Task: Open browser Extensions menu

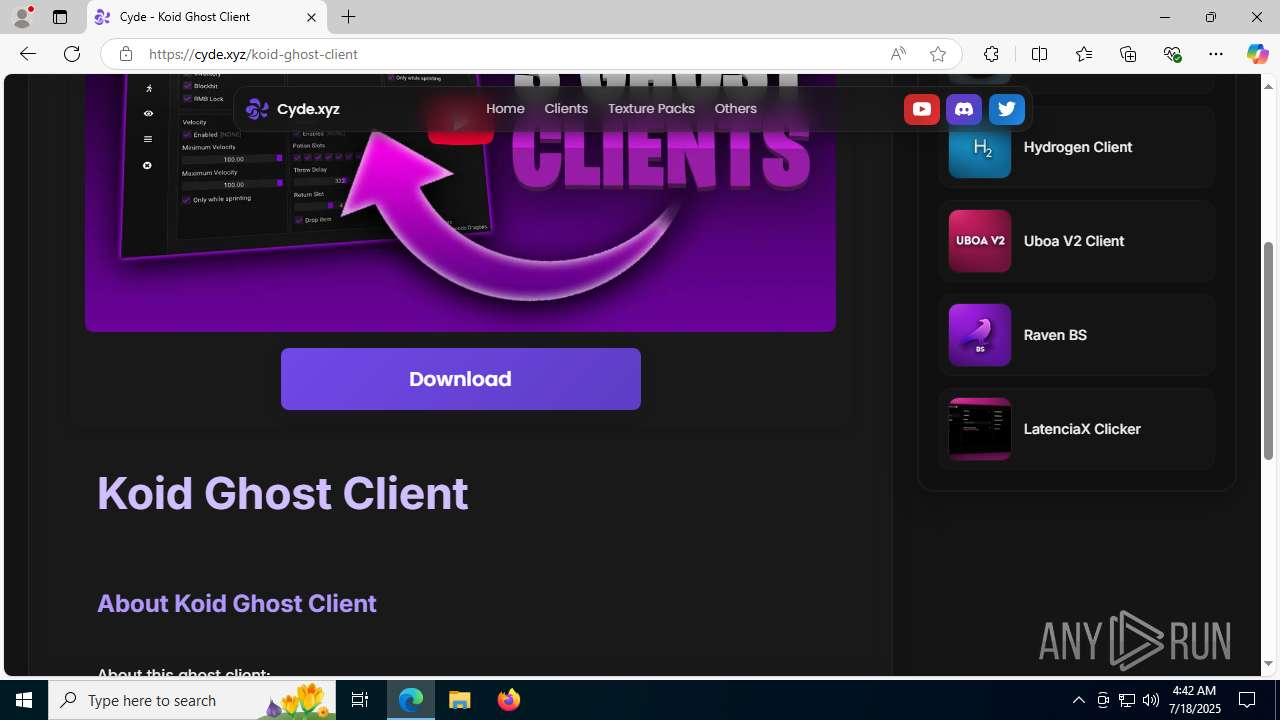Action: 991,54
